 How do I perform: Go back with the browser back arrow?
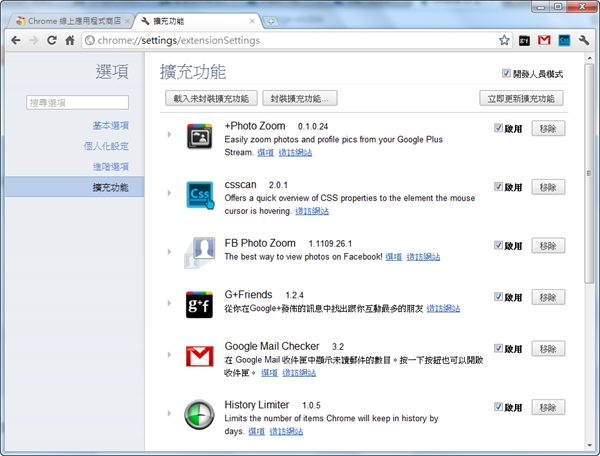click(16, 40)
